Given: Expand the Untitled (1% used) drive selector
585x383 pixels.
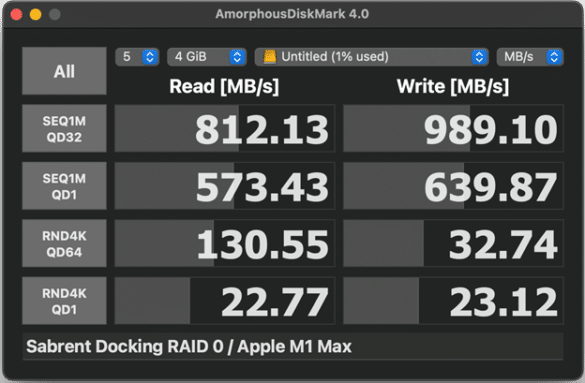Looking at the screenshot, I should click(372, 57).
